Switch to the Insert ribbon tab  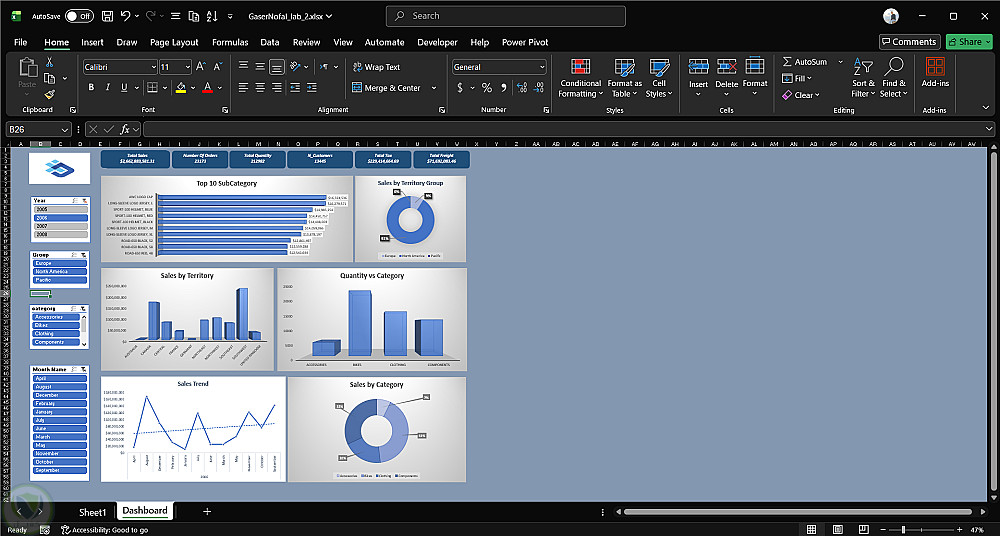pyautogui.click(x=92, y=42)
